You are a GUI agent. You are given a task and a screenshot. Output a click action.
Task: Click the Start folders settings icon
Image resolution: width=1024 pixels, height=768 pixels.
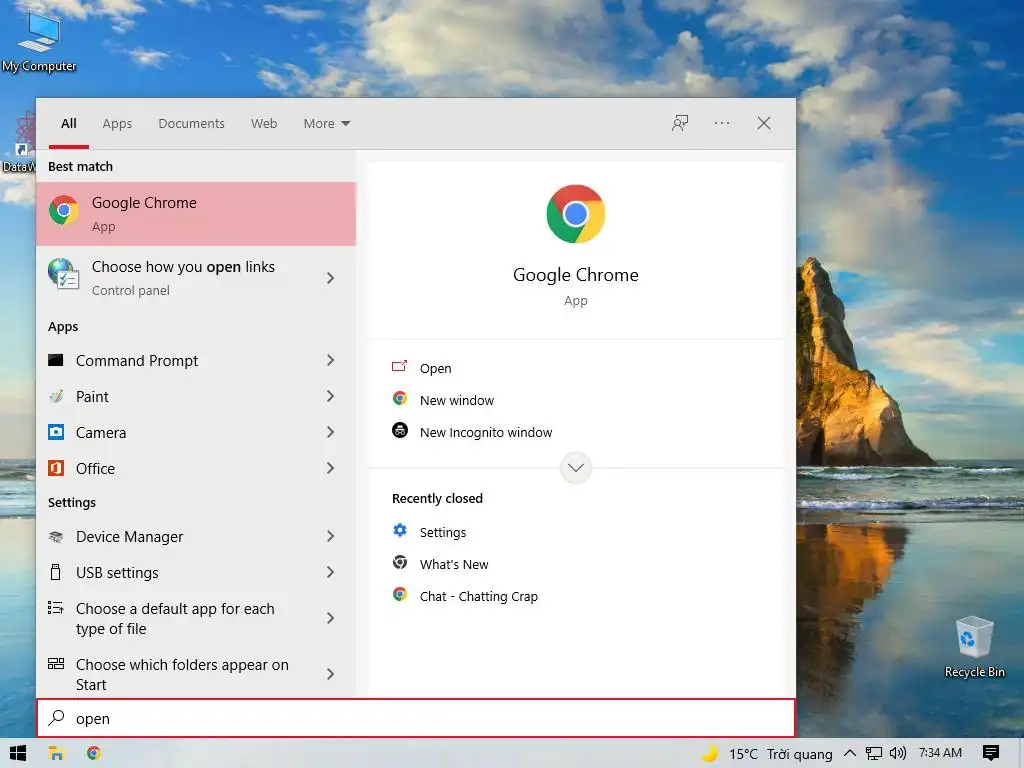pos(56,664)
